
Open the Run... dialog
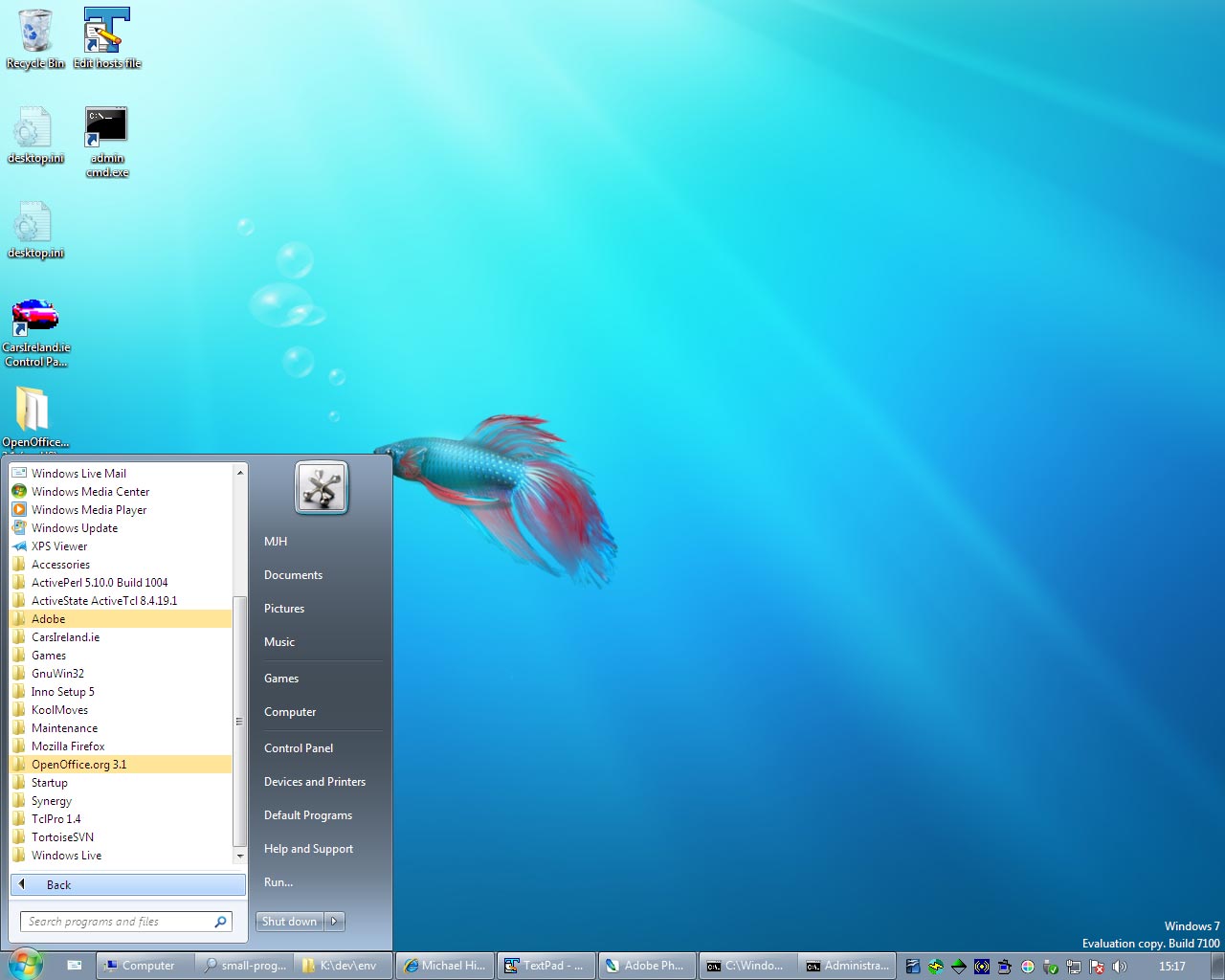pos(322,882)
